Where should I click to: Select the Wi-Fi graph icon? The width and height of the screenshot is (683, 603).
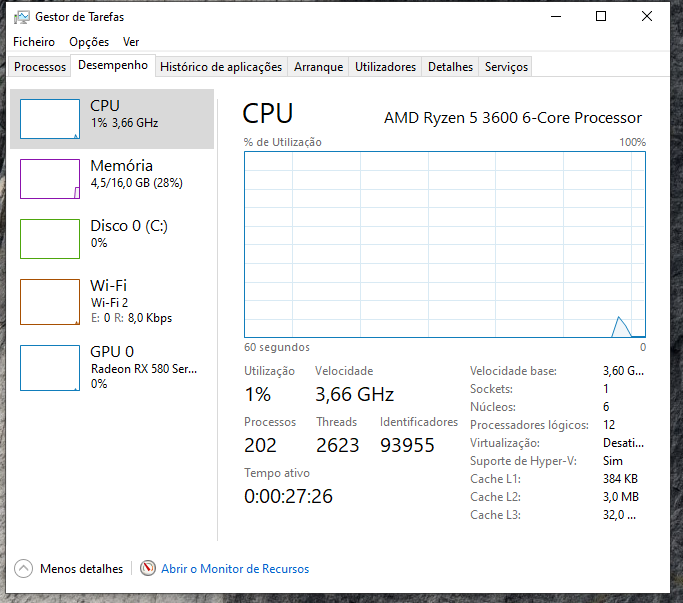(50, 302)
